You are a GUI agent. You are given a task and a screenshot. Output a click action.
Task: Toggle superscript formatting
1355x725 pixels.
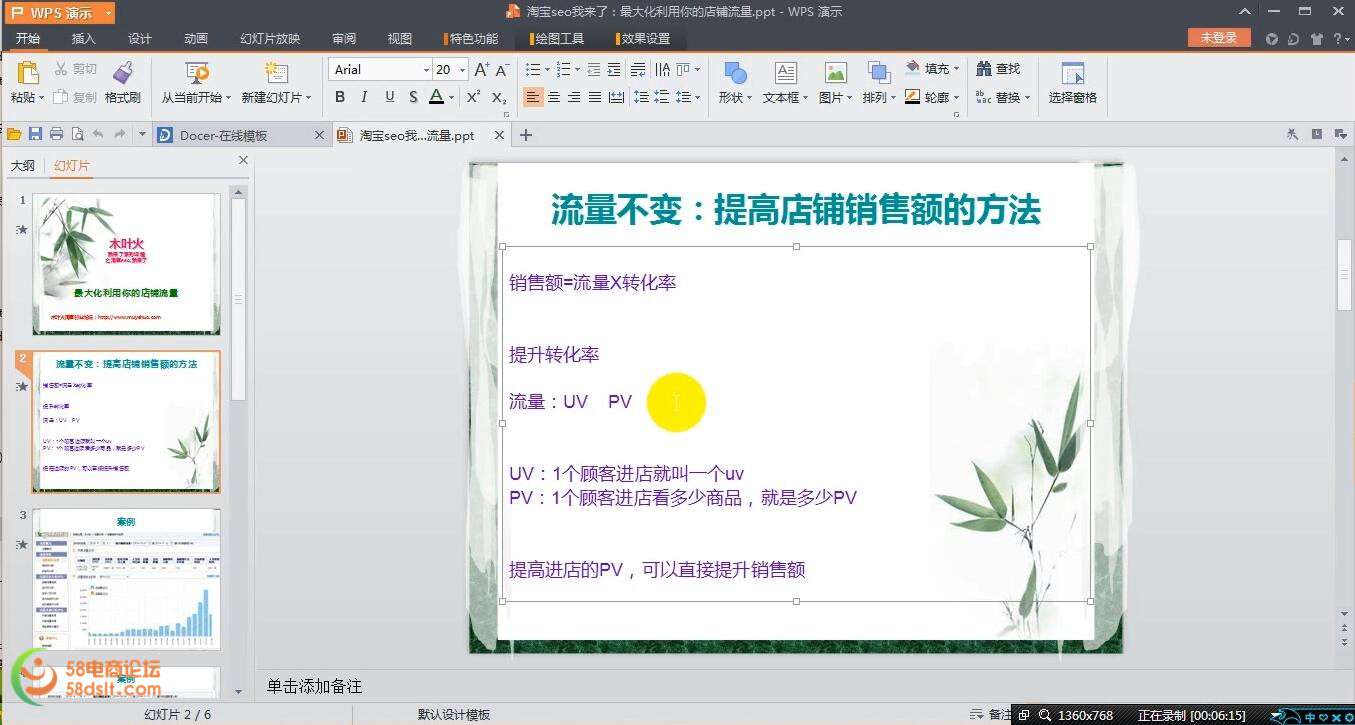click(x=474, y=97)
